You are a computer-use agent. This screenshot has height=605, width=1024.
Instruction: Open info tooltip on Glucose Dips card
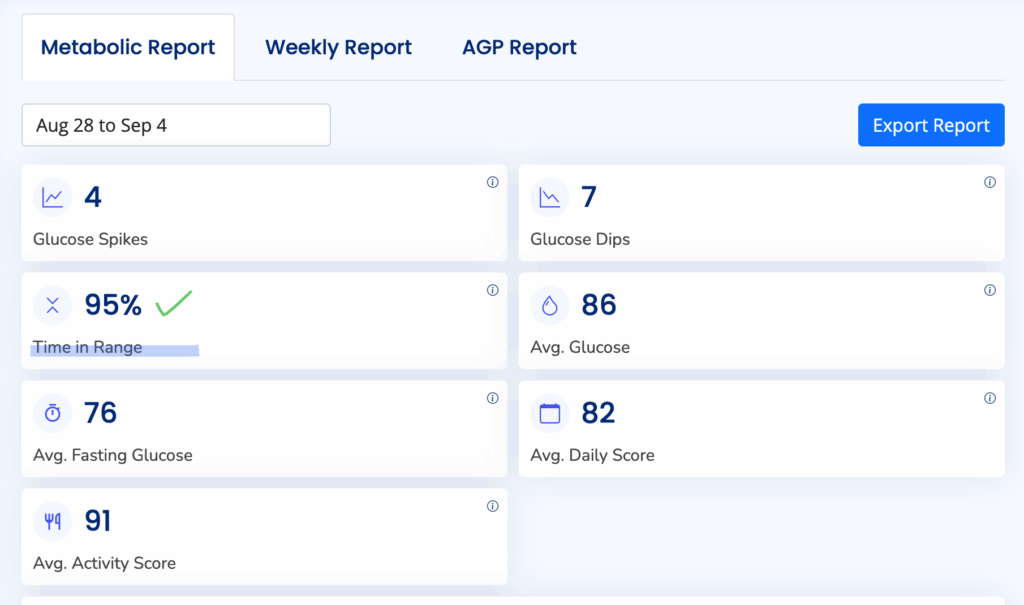point(989,182)
